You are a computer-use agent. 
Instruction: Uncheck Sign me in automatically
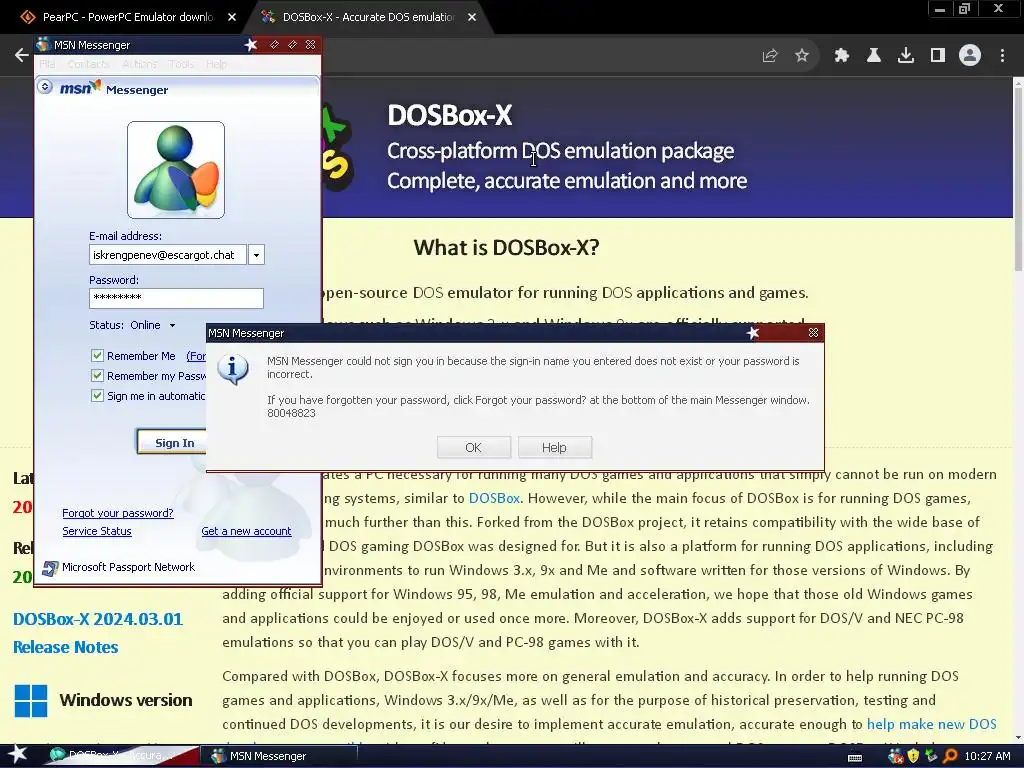click(x=97, y=396)
